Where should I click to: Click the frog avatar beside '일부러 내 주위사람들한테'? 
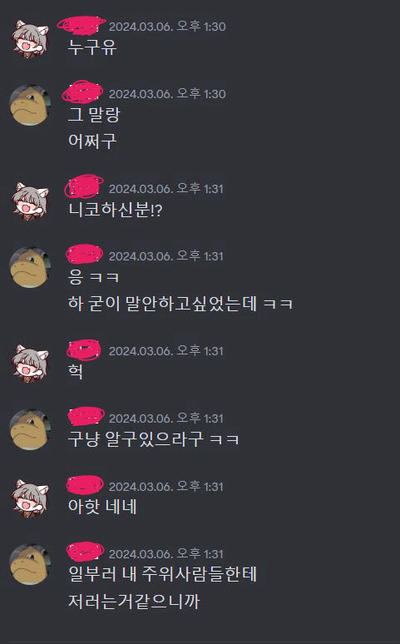(30, 565)
